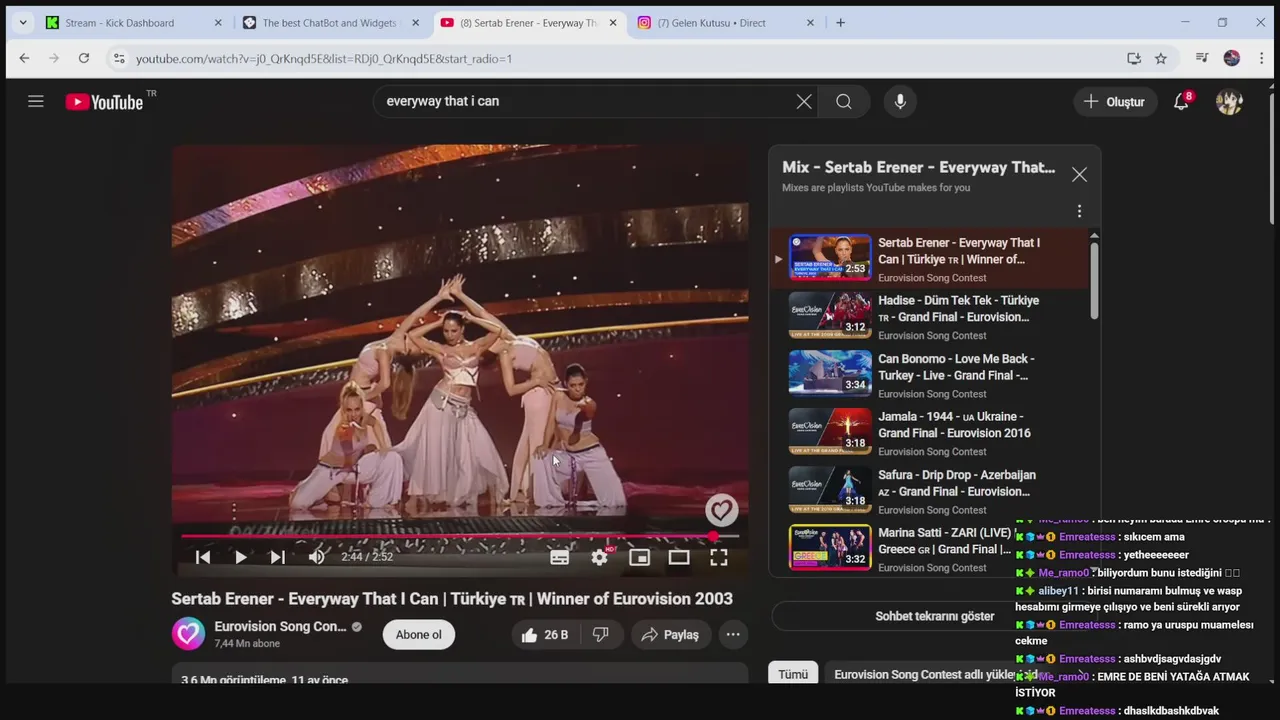Subscribe with the Abone ol button
1280x720 pixels.
click(x=418, y=635)
